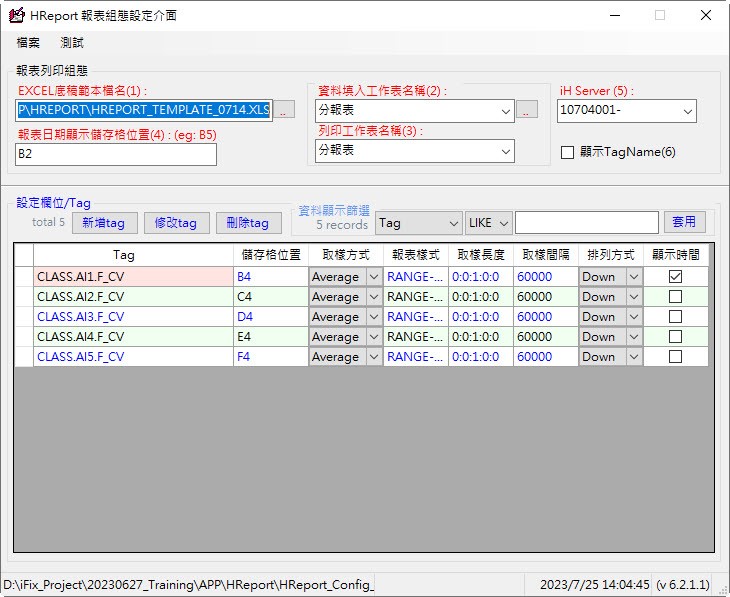Open the Down sort dropdown in first row
The image size is (730, 597).
(x=633, y=277)
